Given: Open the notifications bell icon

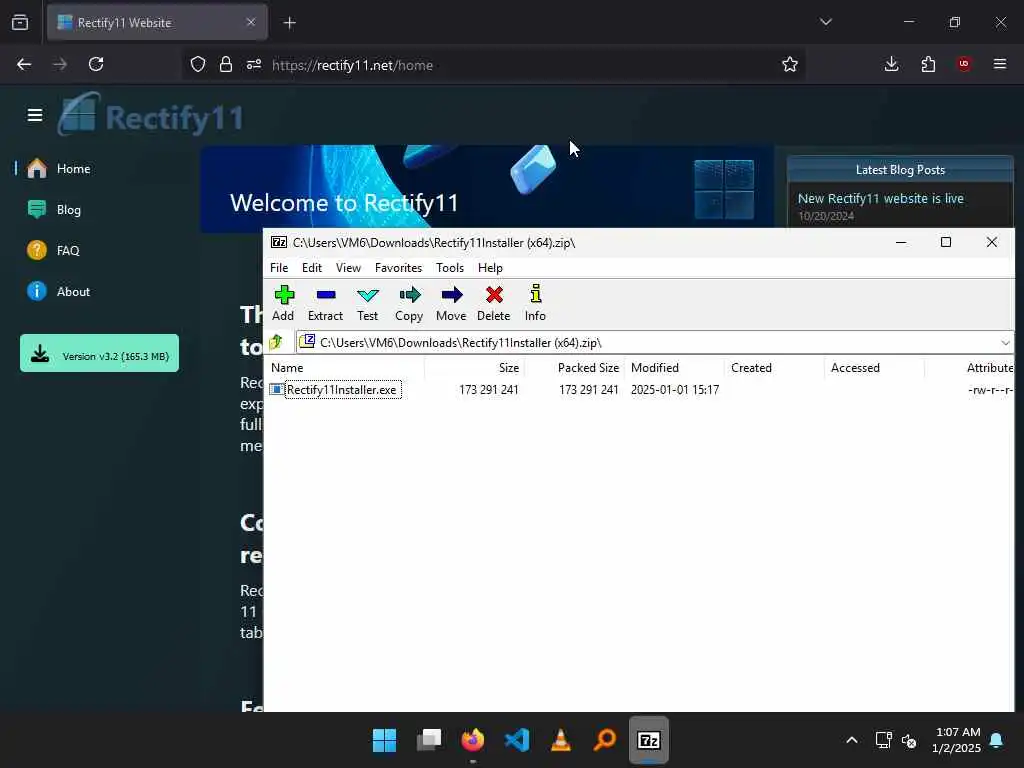Looking at the screenshot, I should 997,740.
